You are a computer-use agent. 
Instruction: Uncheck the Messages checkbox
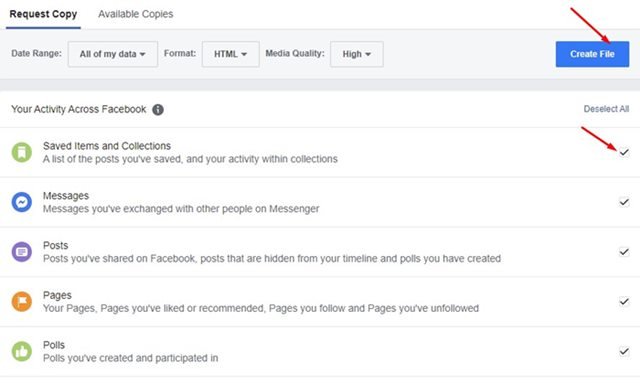(x=624, y=202)
